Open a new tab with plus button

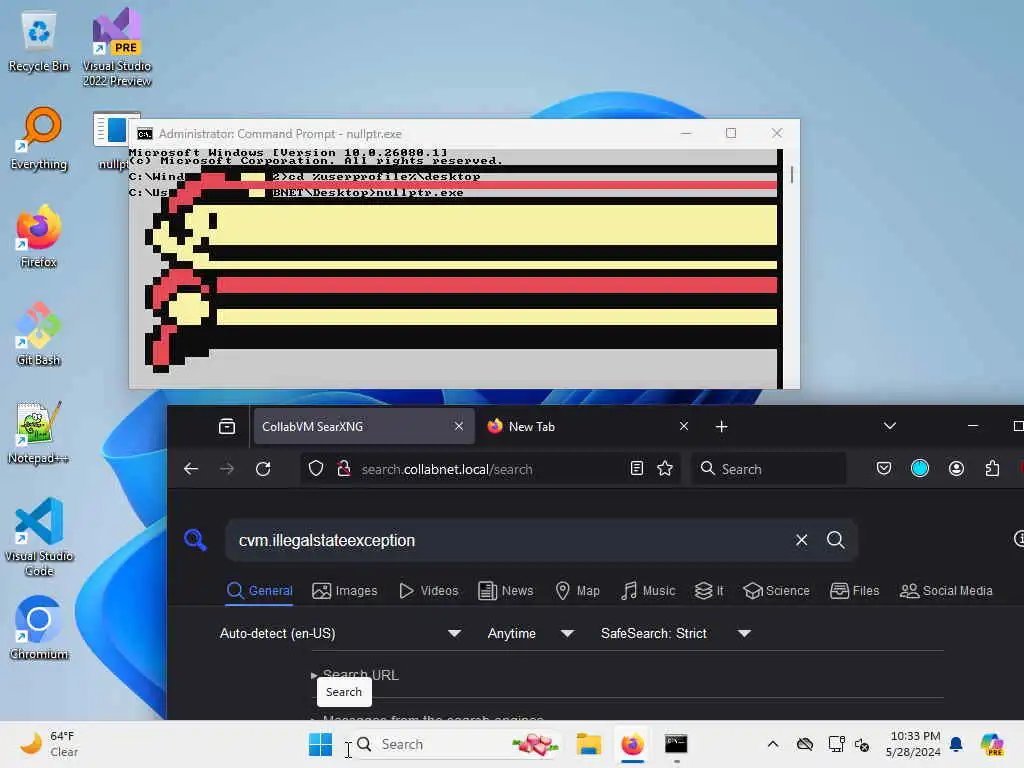pos(721,426)
